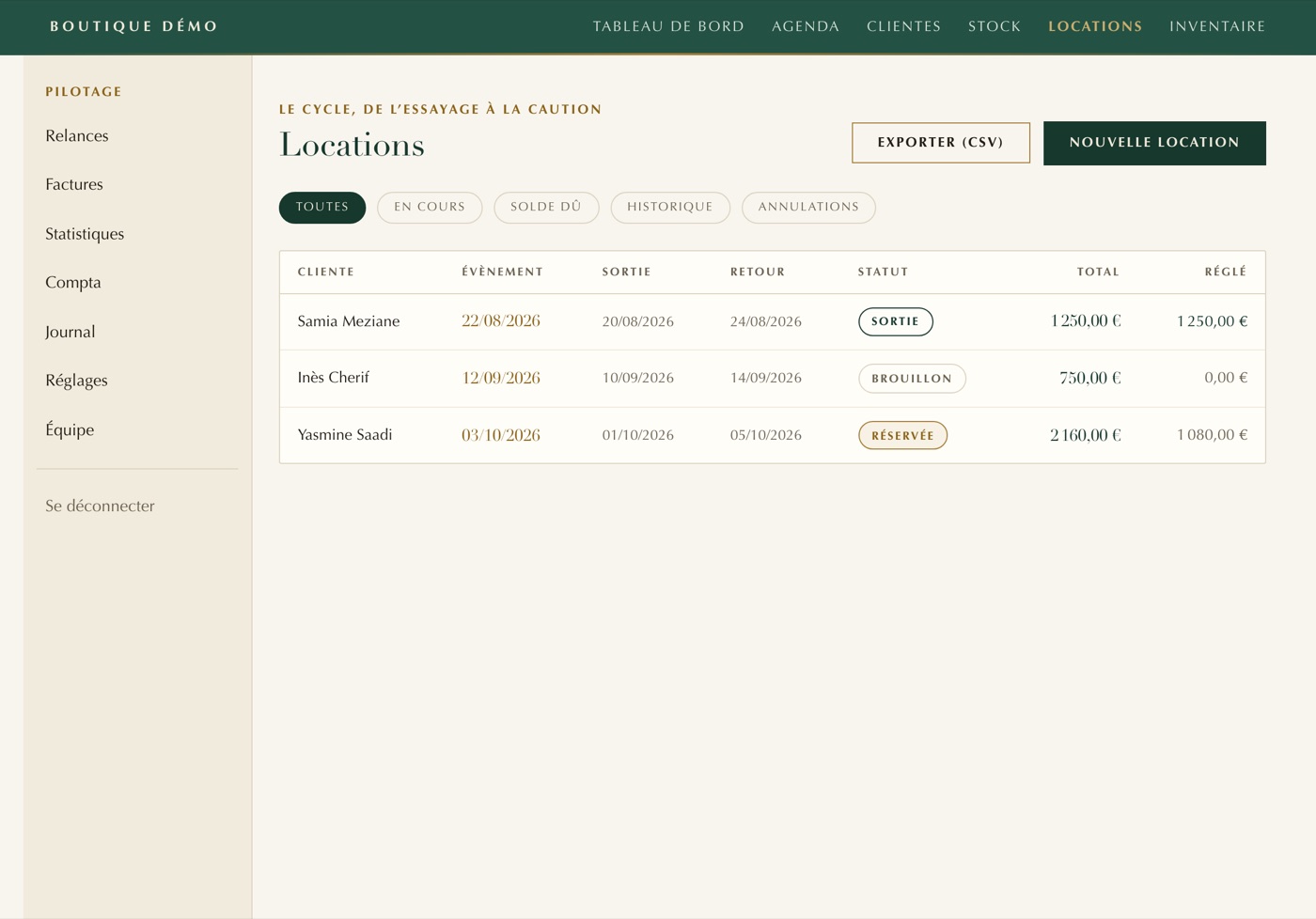Open Équipe in the sidebar
This screenshot has width=1316, height=919.
[70, 429]
